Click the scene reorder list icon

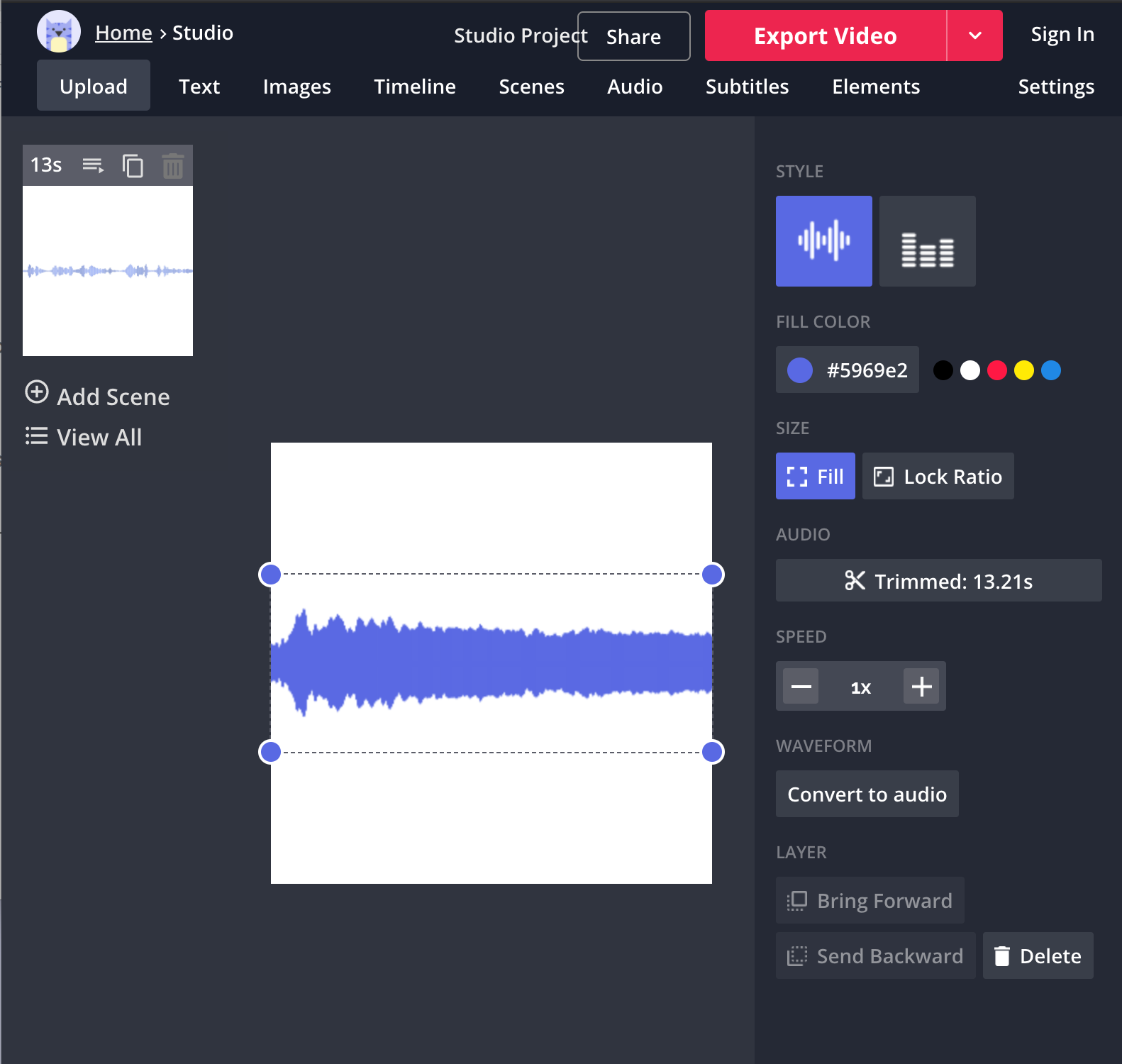pos(93,166)
